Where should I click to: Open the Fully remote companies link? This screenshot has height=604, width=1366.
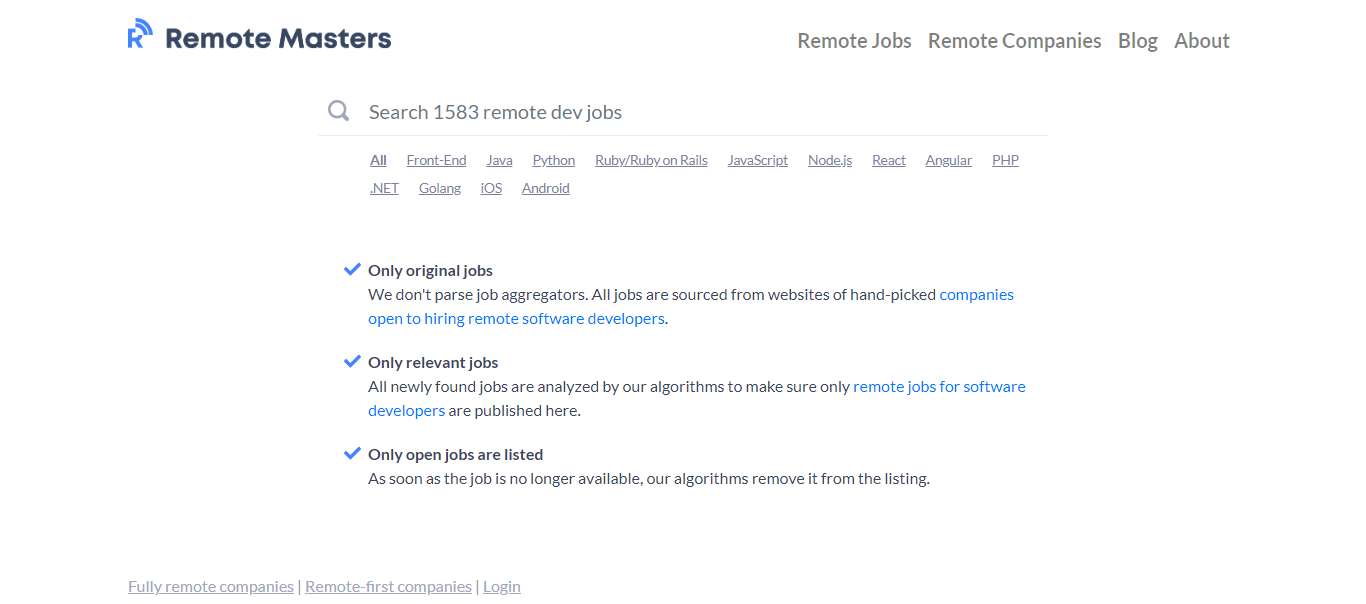pyautogui.click(x=211, y=587)
